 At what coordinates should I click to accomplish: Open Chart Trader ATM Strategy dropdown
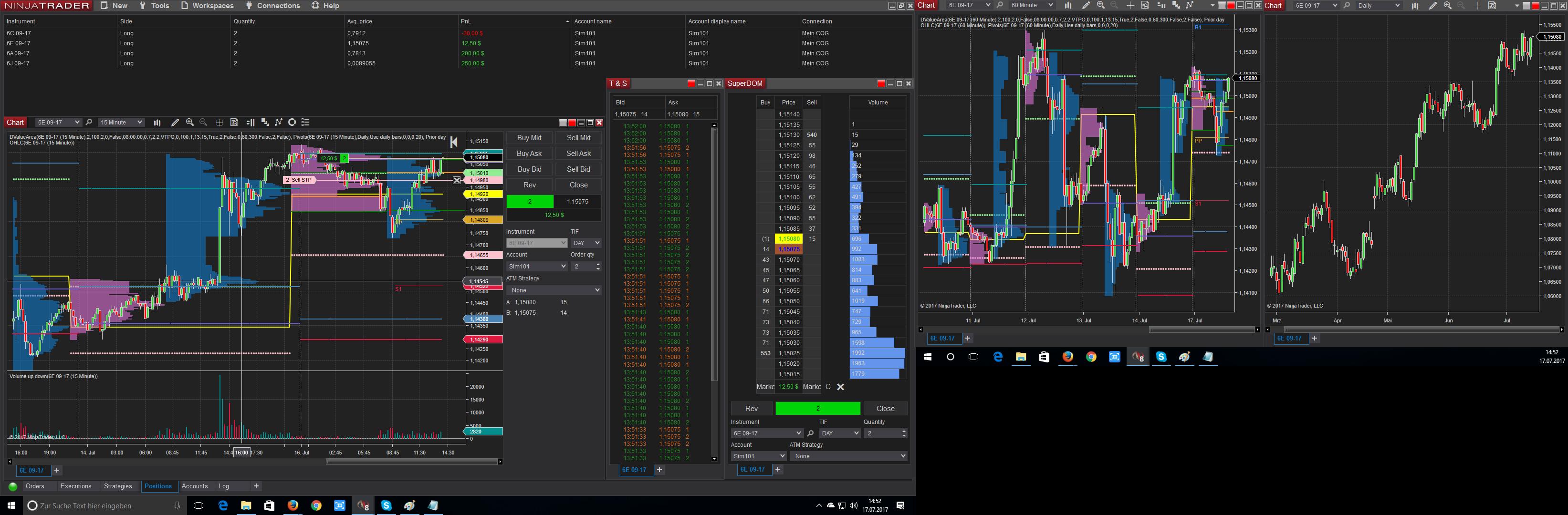[554, 290]
